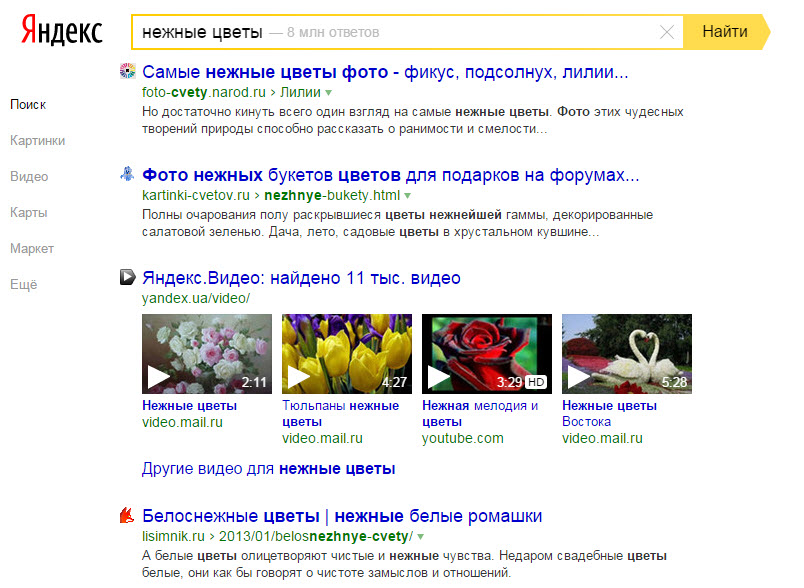Click video.mail.ru under Нежные цветы Востока
This screenshot has width=804, height=588.
[602, 439]
